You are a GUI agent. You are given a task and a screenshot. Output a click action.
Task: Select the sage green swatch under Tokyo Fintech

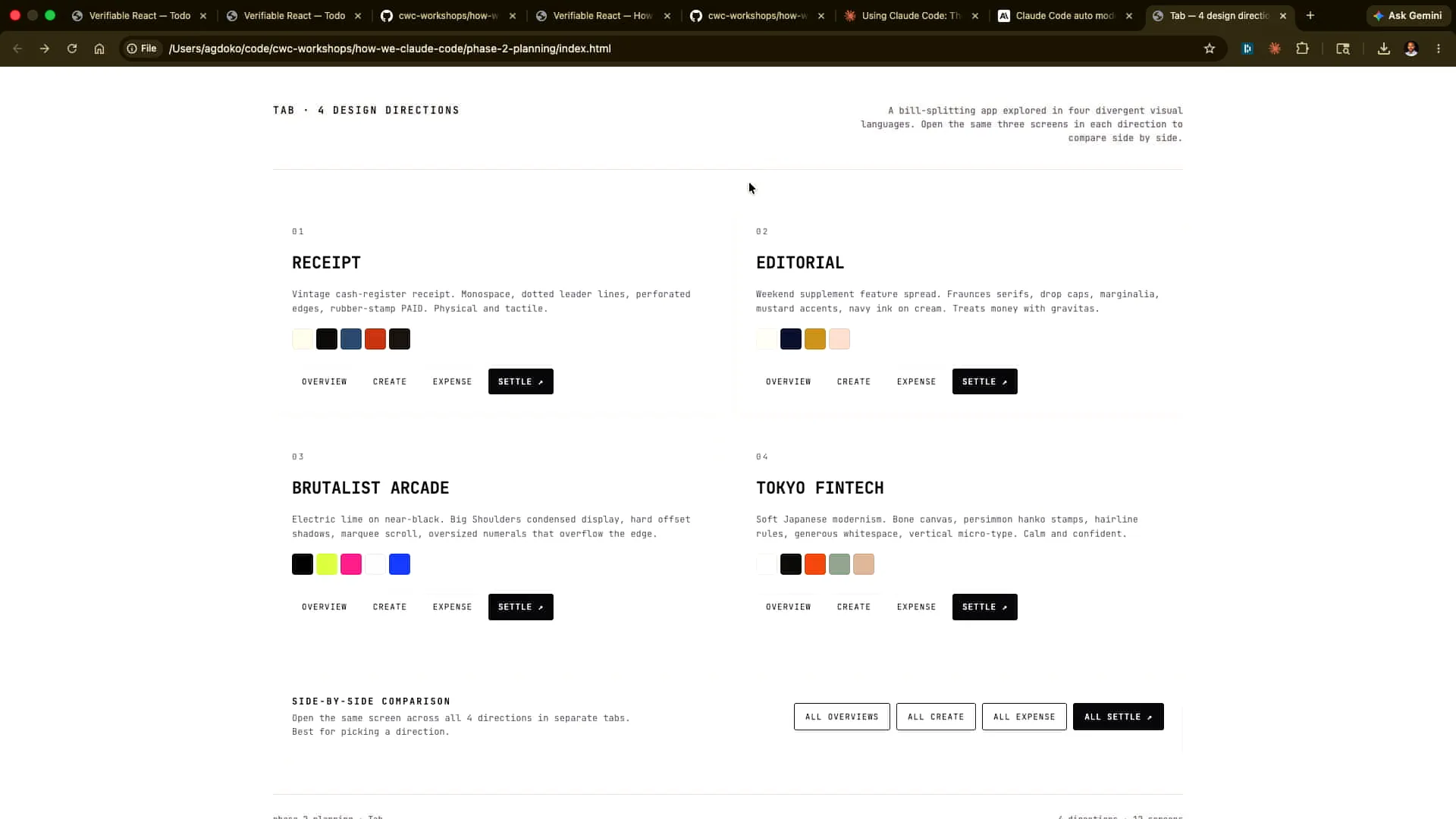coord(839,564)
